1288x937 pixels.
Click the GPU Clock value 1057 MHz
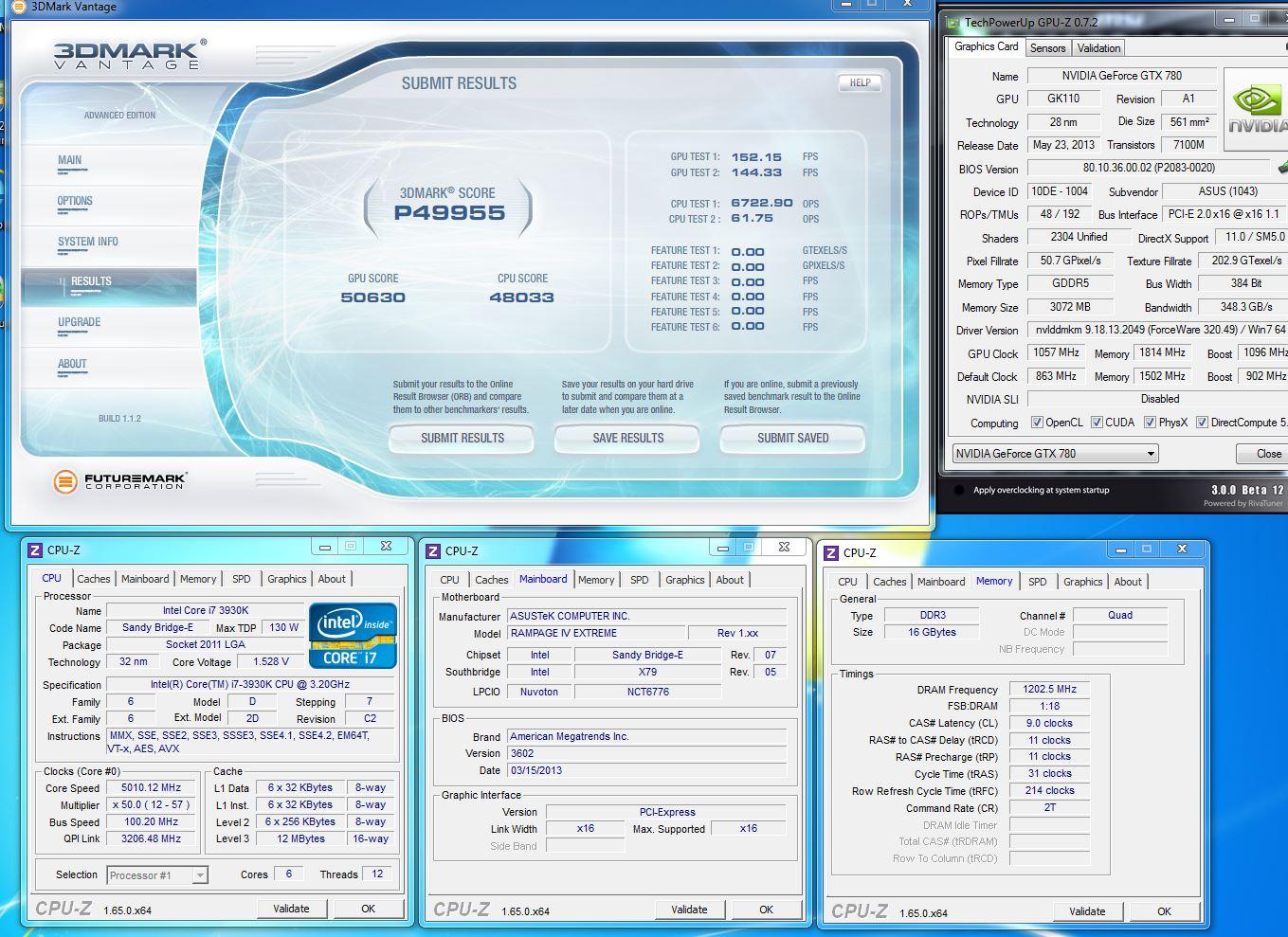point(1057,352)
